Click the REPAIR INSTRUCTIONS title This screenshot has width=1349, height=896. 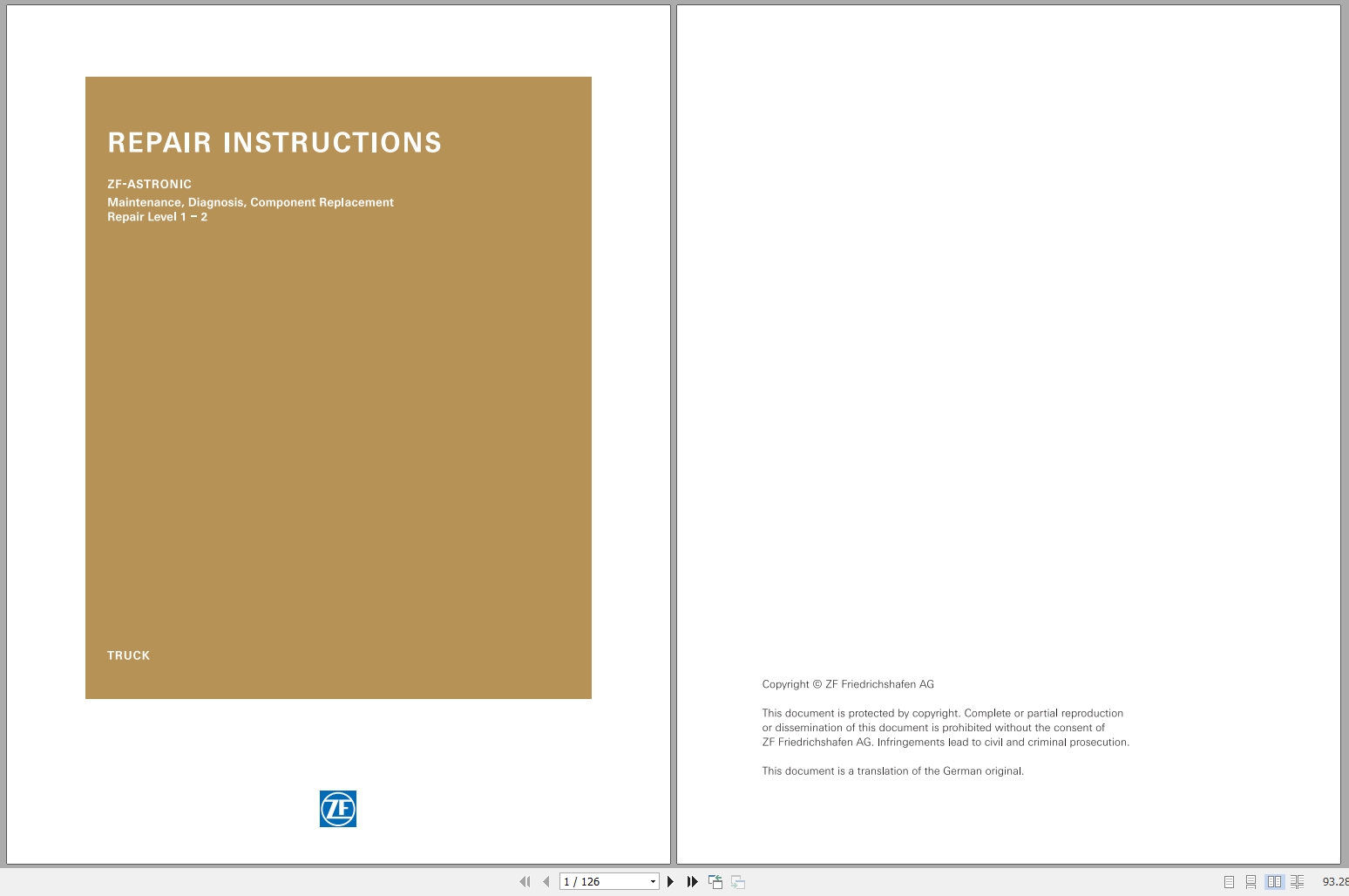click(x=275, y=142)
